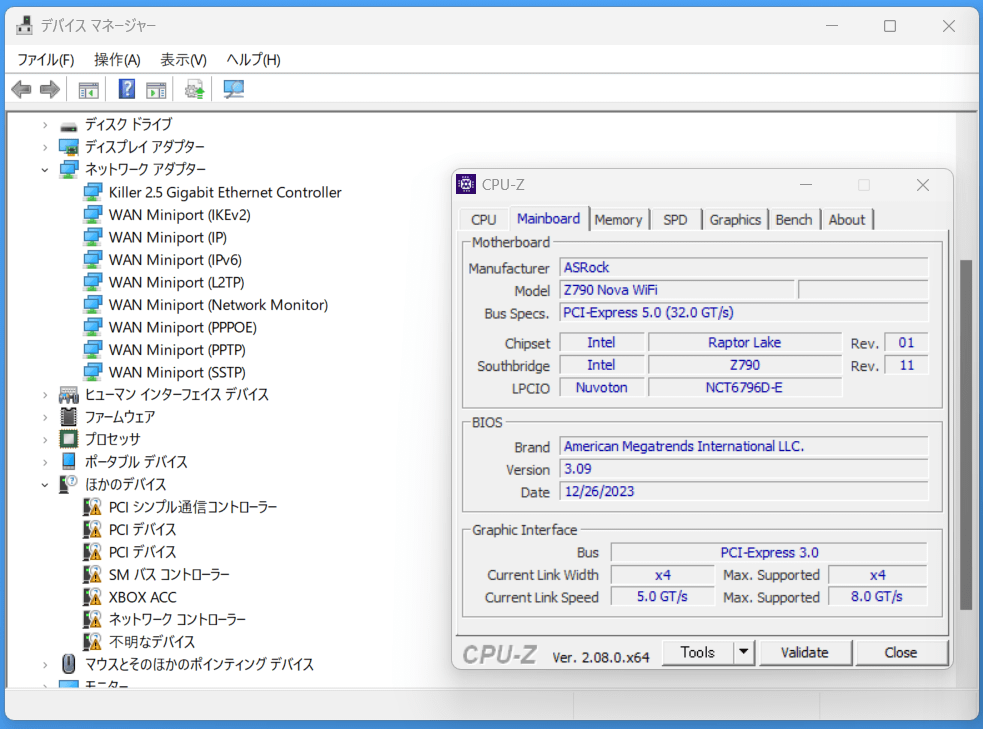Select WAN Miniport (SSTP) in the tree
The width and height of the screenshot is (983, 729).
[x=177, y=372]
